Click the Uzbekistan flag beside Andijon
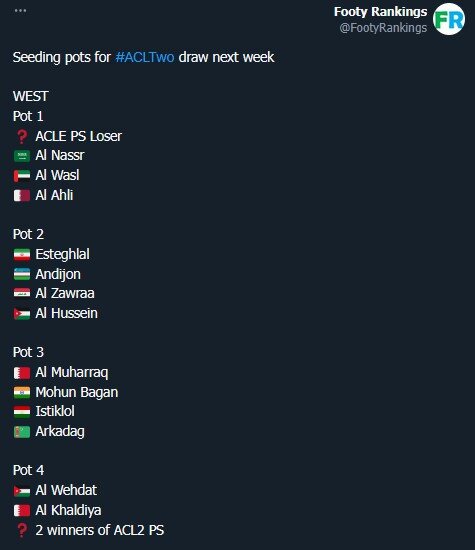 [22, 274]
